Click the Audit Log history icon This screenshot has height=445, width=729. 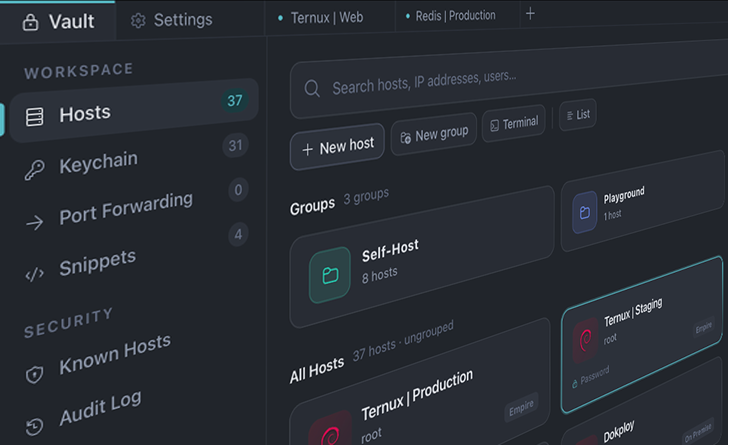click(x=34, y=426)
